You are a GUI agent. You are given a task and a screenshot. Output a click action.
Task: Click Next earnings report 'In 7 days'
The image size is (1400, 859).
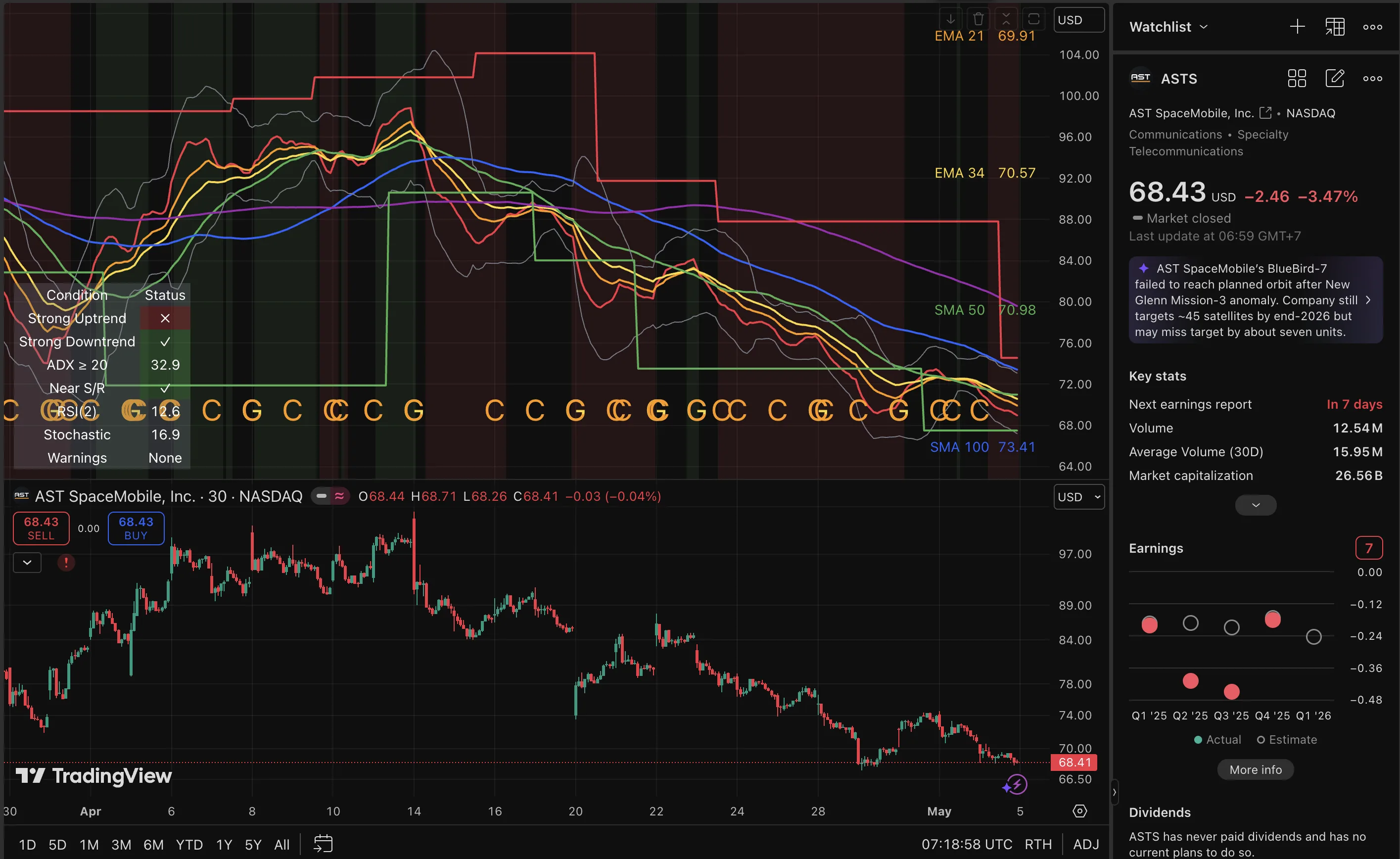(x=1354, y=404)
